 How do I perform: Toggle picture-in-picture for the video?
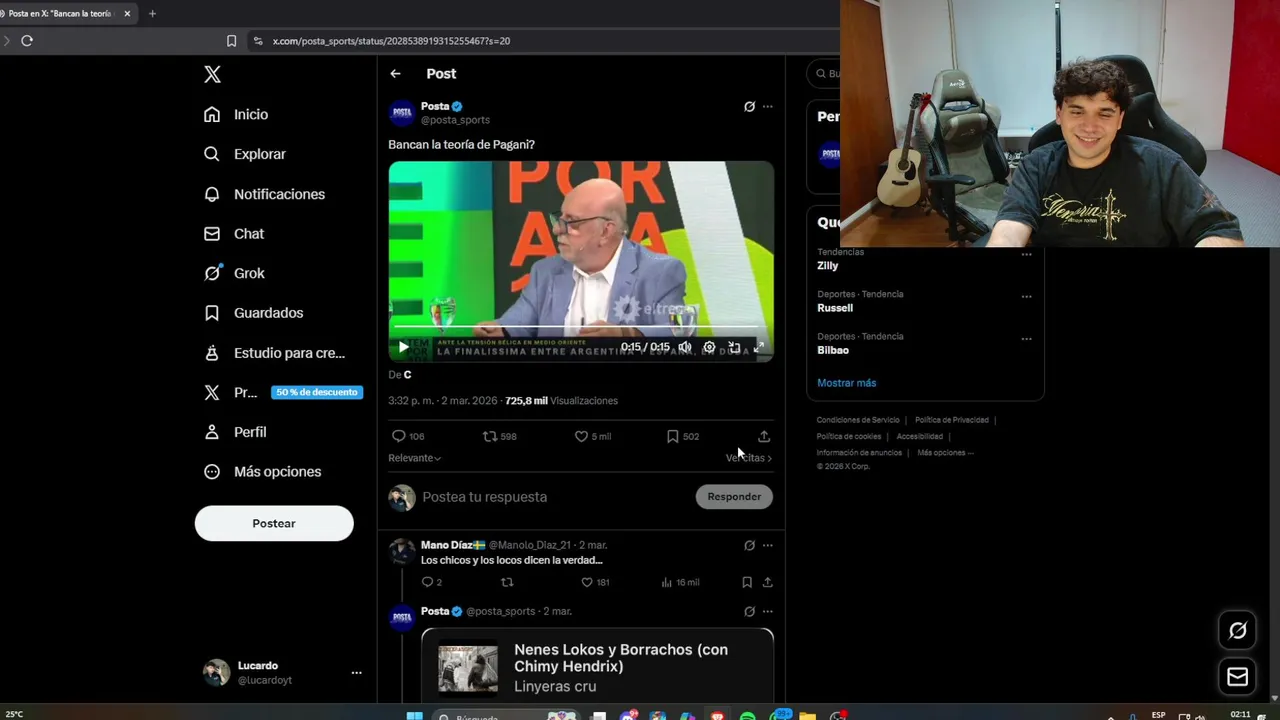(x=734, y=347)
